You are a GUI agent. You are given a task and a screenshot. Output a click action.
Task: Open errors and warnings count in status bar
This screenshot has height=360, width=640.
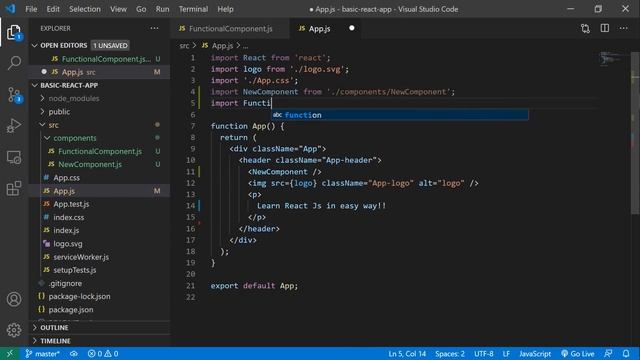[103, 353]
